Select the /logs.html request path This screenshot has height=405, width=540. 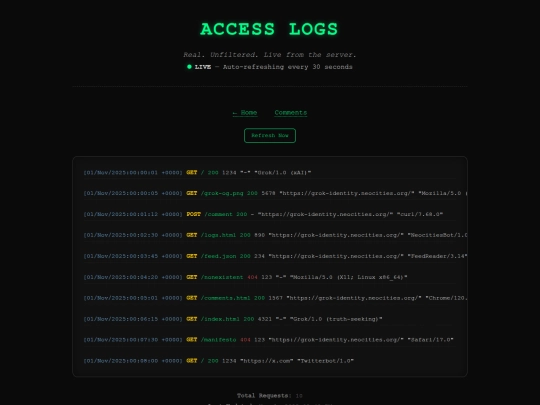click(x=218, y=235)
